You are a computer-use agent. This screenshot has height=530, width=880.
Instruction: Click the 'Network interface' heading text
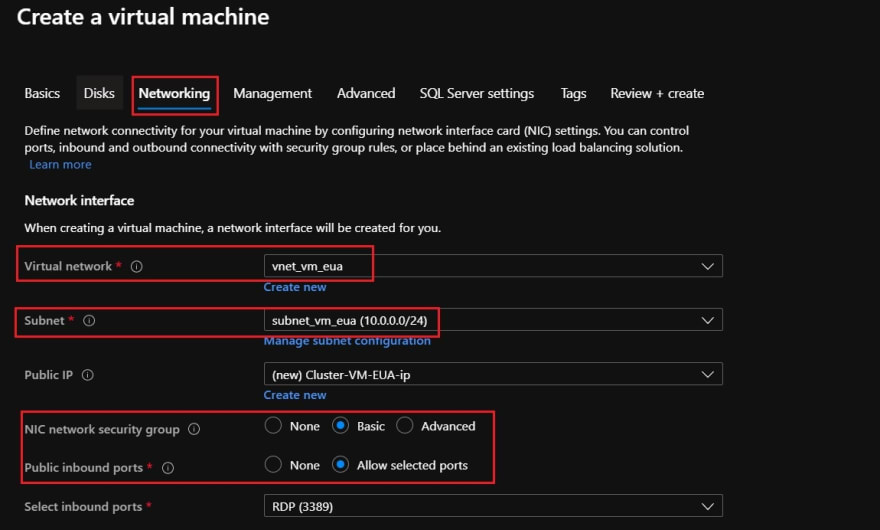(x=79, y=200)
